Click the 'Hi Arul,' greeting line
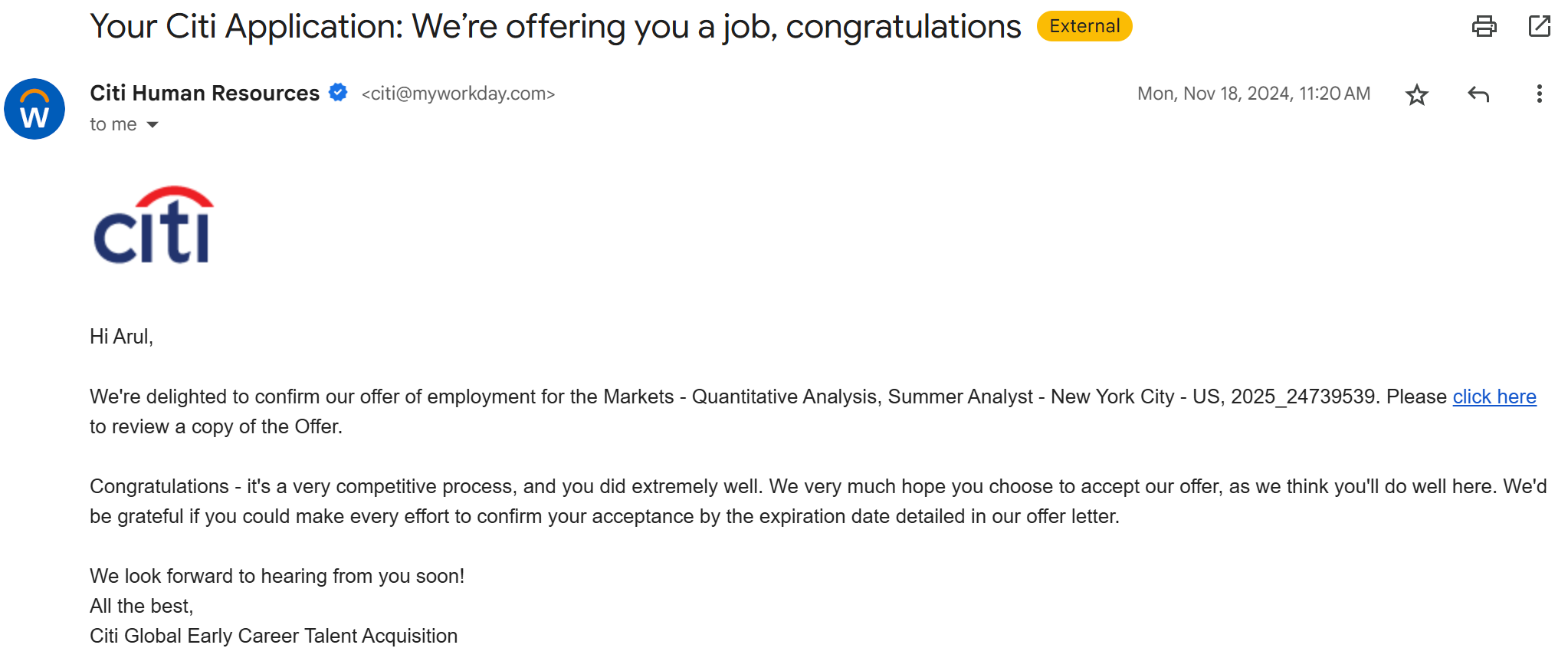The image size is (1568, 658). [x=121, y=337]
